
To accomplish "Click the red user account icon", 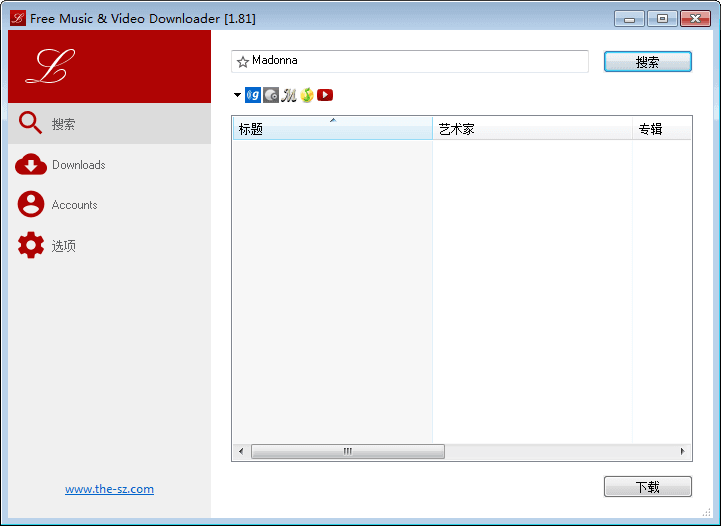I will pos(31,204).
